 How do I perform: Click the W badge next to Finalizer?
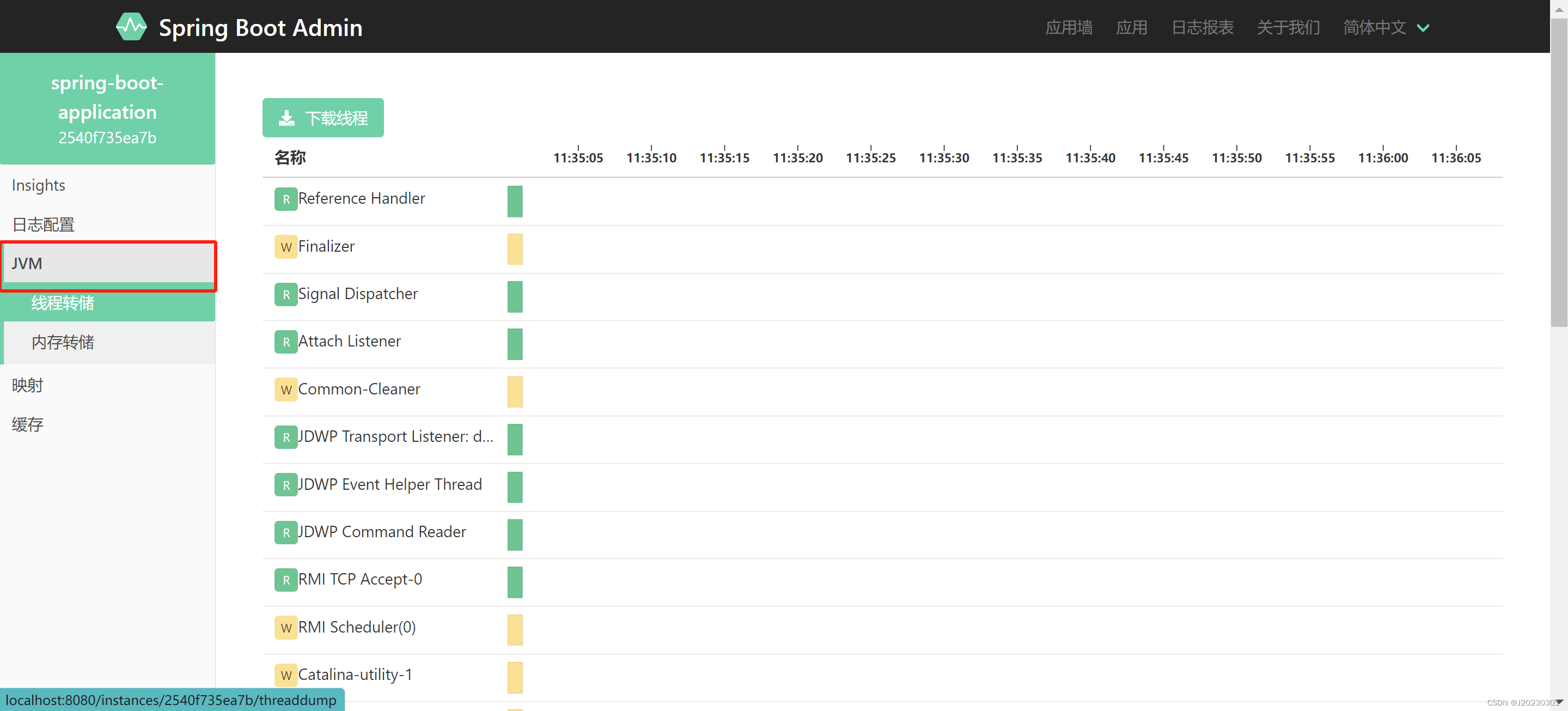[285, 247]
